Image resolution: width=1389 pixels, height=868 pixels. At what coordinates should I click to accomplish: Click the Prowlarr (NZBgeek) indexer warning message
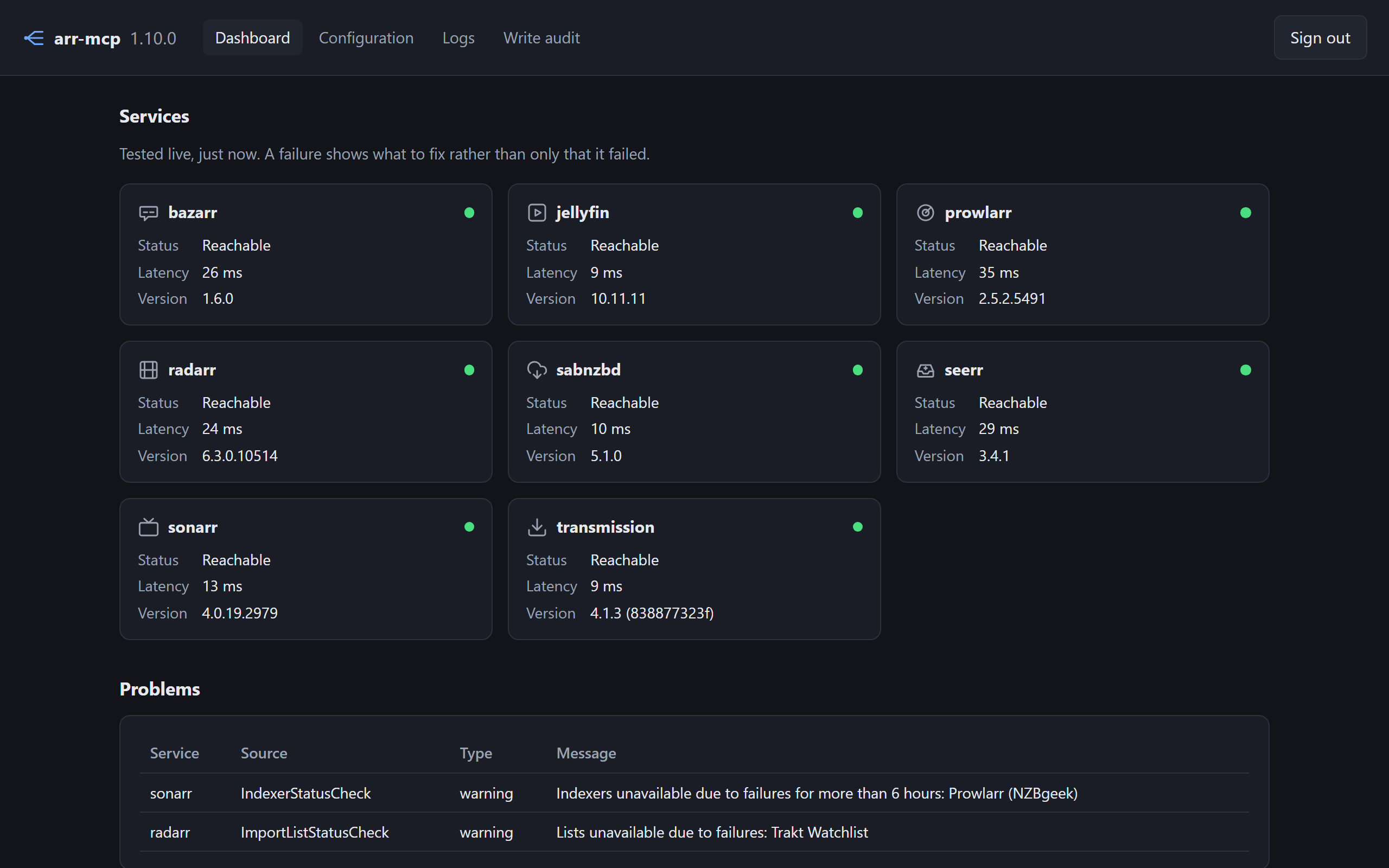click(x=817, y=793)
